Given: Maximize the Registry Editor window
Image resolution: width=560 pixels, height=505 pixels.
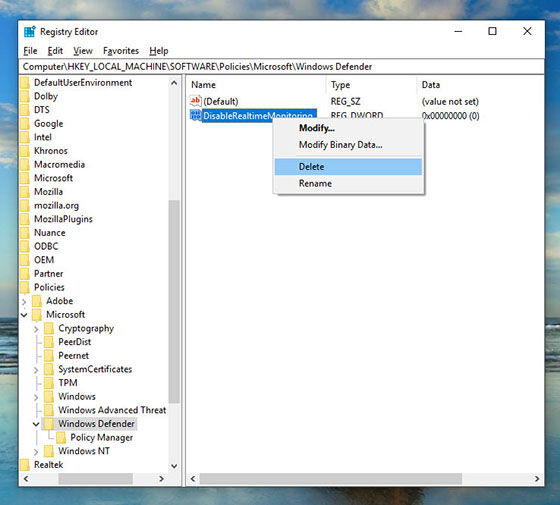Looking at the screenshot, I should coord(492,31).
